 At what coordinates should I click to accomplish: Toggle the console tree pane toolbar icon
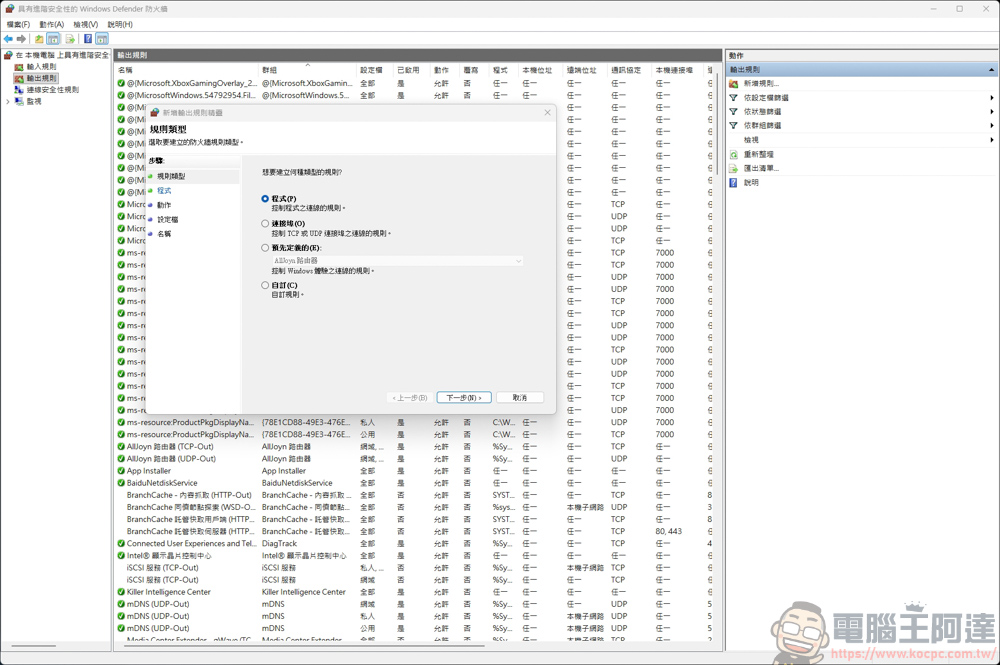coord(53,39)
